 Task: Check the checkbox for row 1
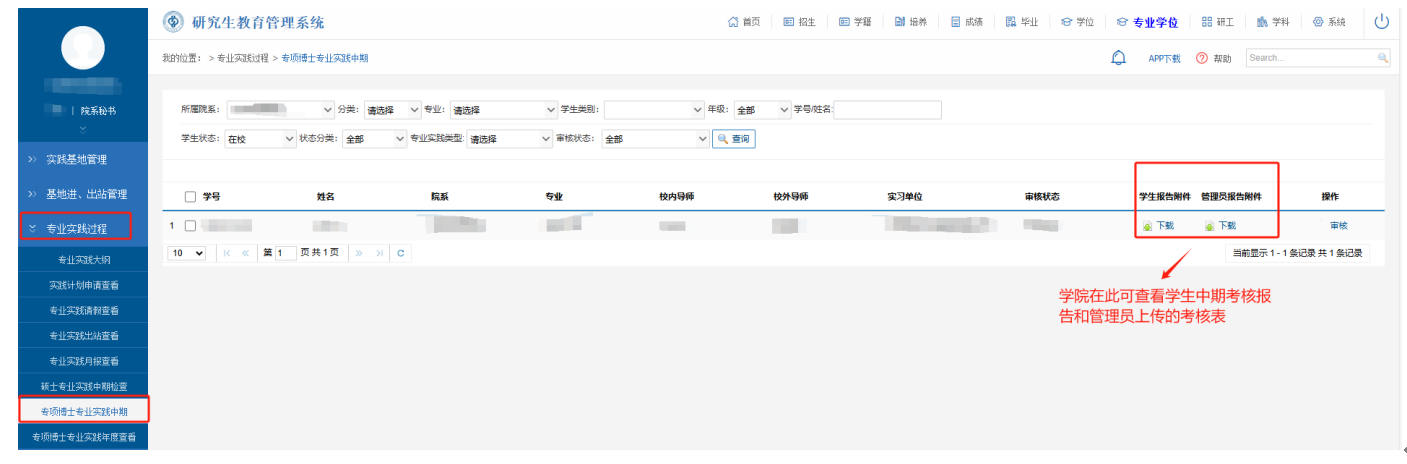[190, 226]
